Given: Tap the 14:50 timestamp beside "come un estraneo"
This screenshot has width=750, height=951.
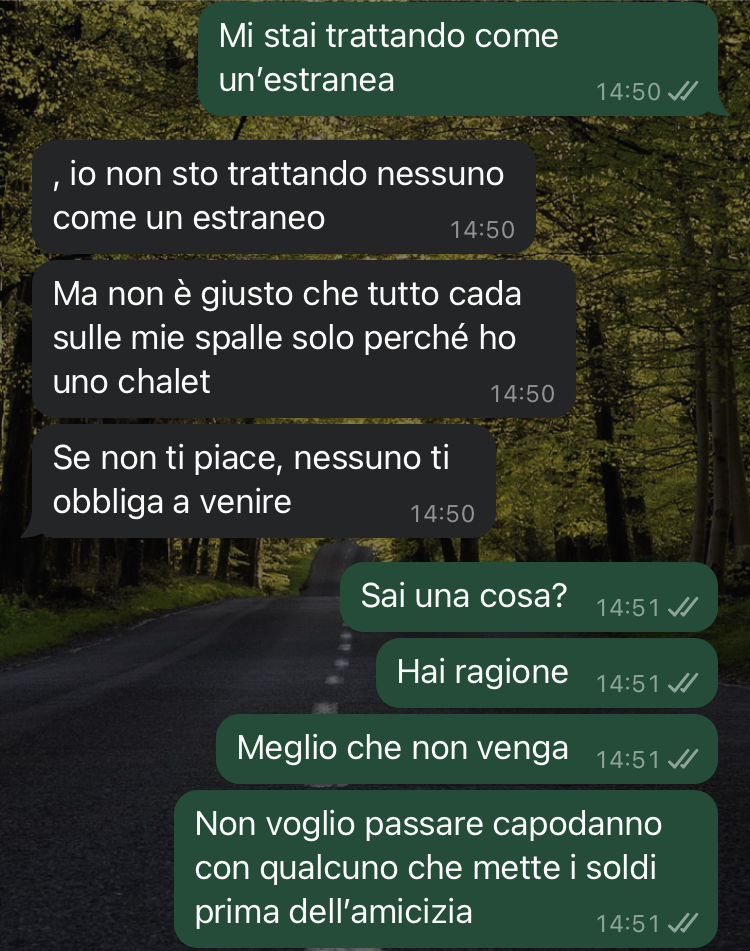Looking at the screenshot, I should [x=482, y=230].
